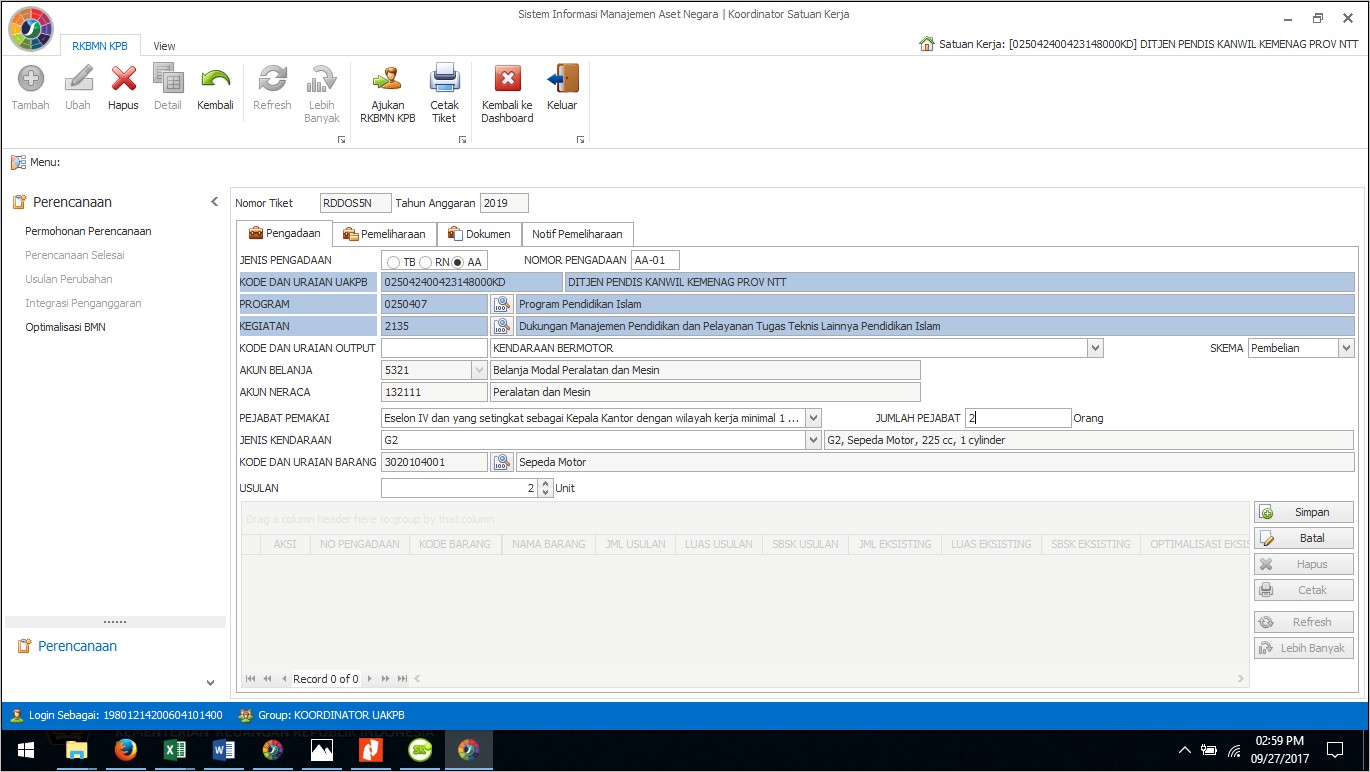The height and width of the screenshot is (772, 1370).
Task: Open the SKEMA Pembelian dropdown
Action: (1346, 348)
